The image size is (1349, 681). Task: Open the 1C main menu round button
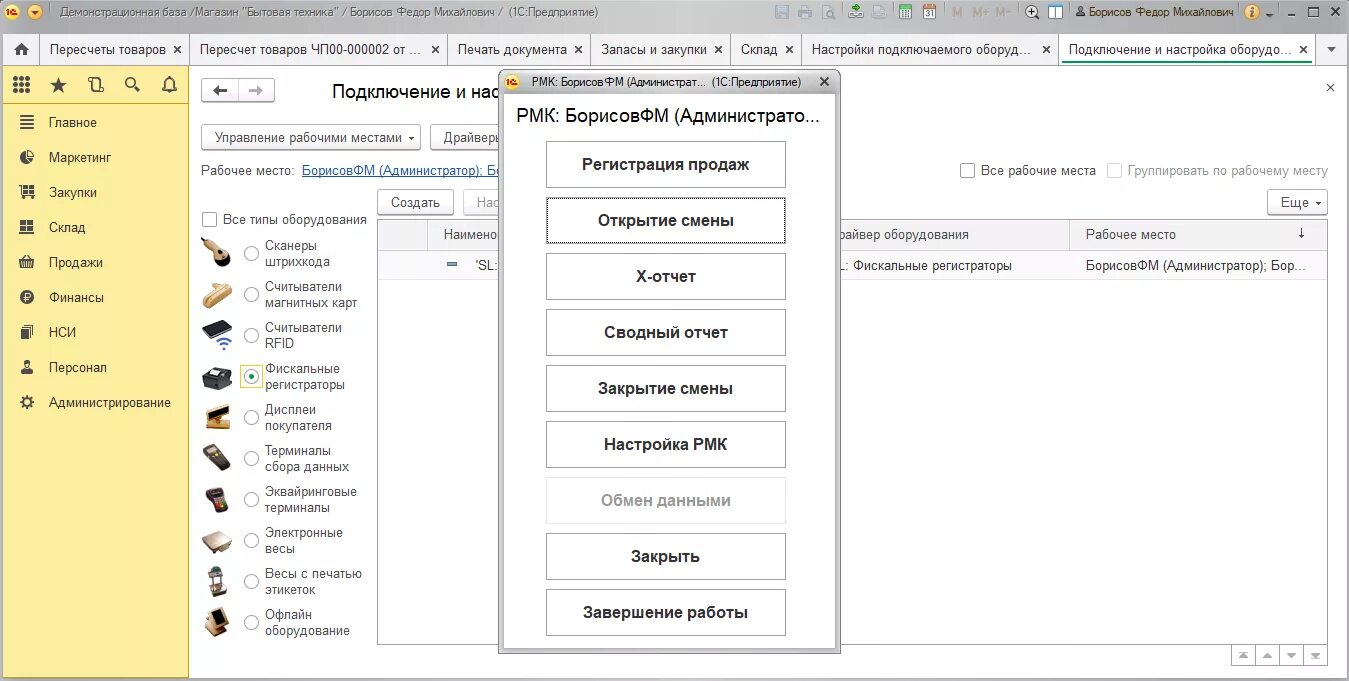[x=12, y=12]
